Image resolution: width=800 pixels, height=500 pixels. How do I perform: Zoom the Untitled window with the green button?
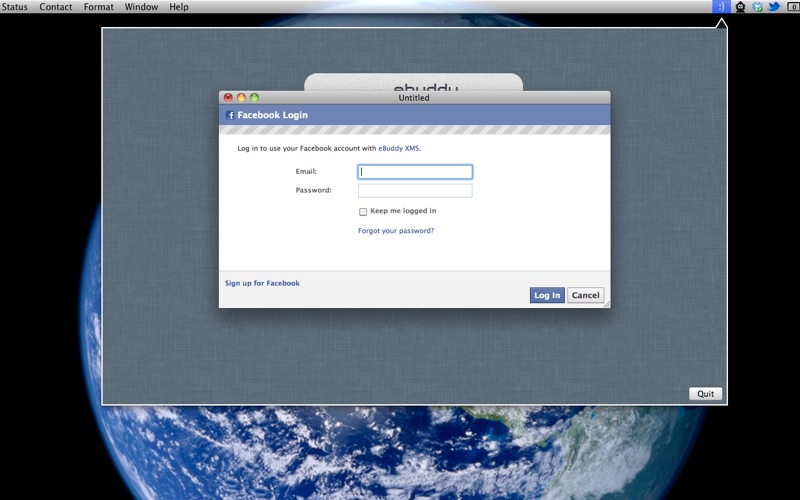tap(255, 97)
